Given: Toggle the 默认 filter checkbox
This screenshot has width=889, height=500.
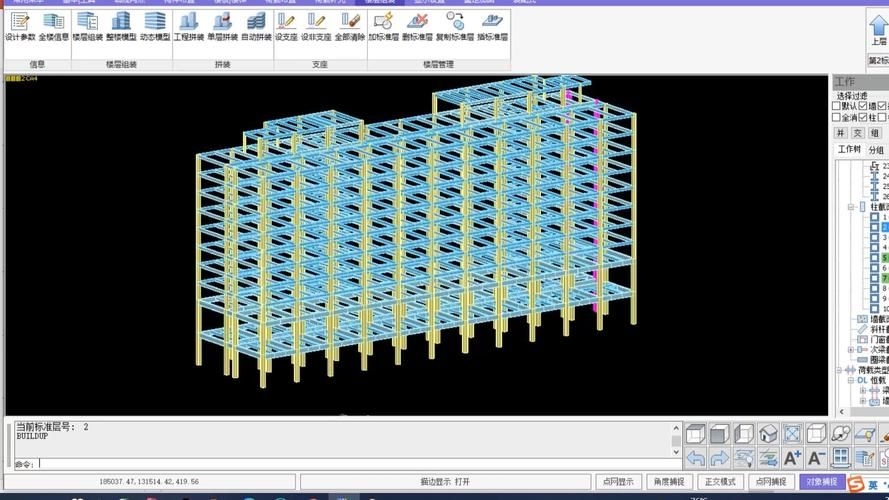Looking at the screenshot, I should pos(837,105).
